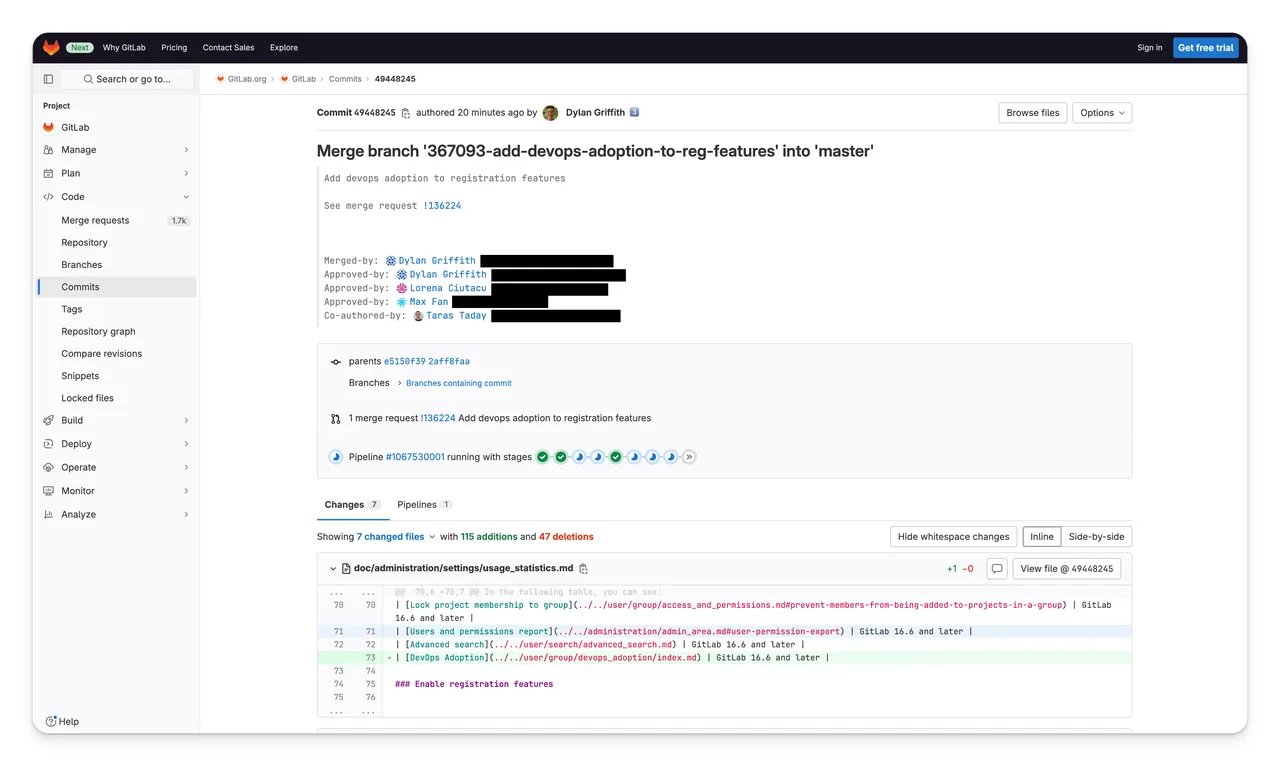Click the Manage section icon
Screen dimensions: 1280x766
[x=48, y=150]
